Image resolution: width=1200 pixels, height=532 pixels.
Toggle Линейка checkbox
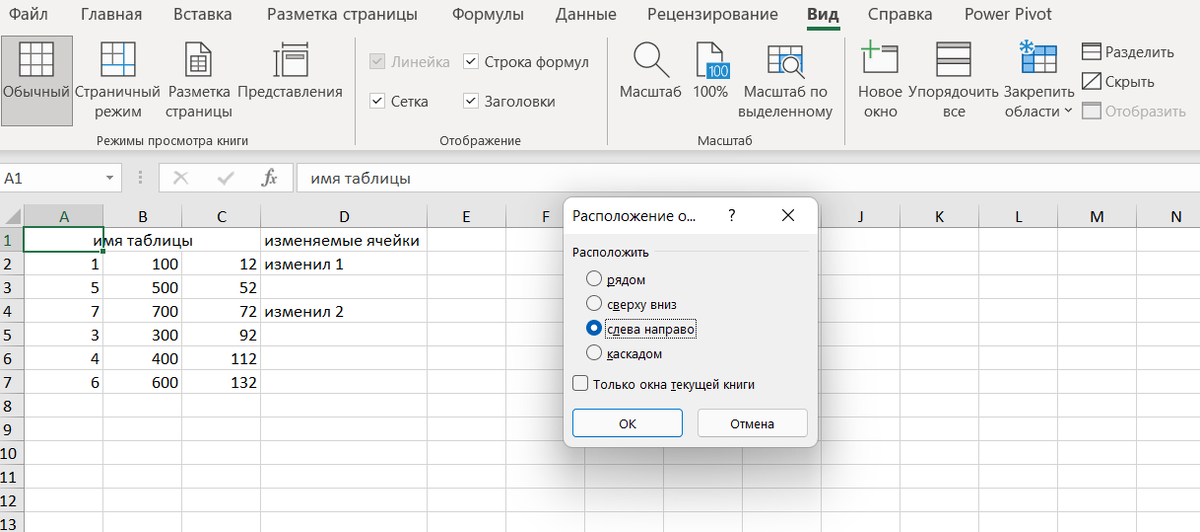point(377,62)
